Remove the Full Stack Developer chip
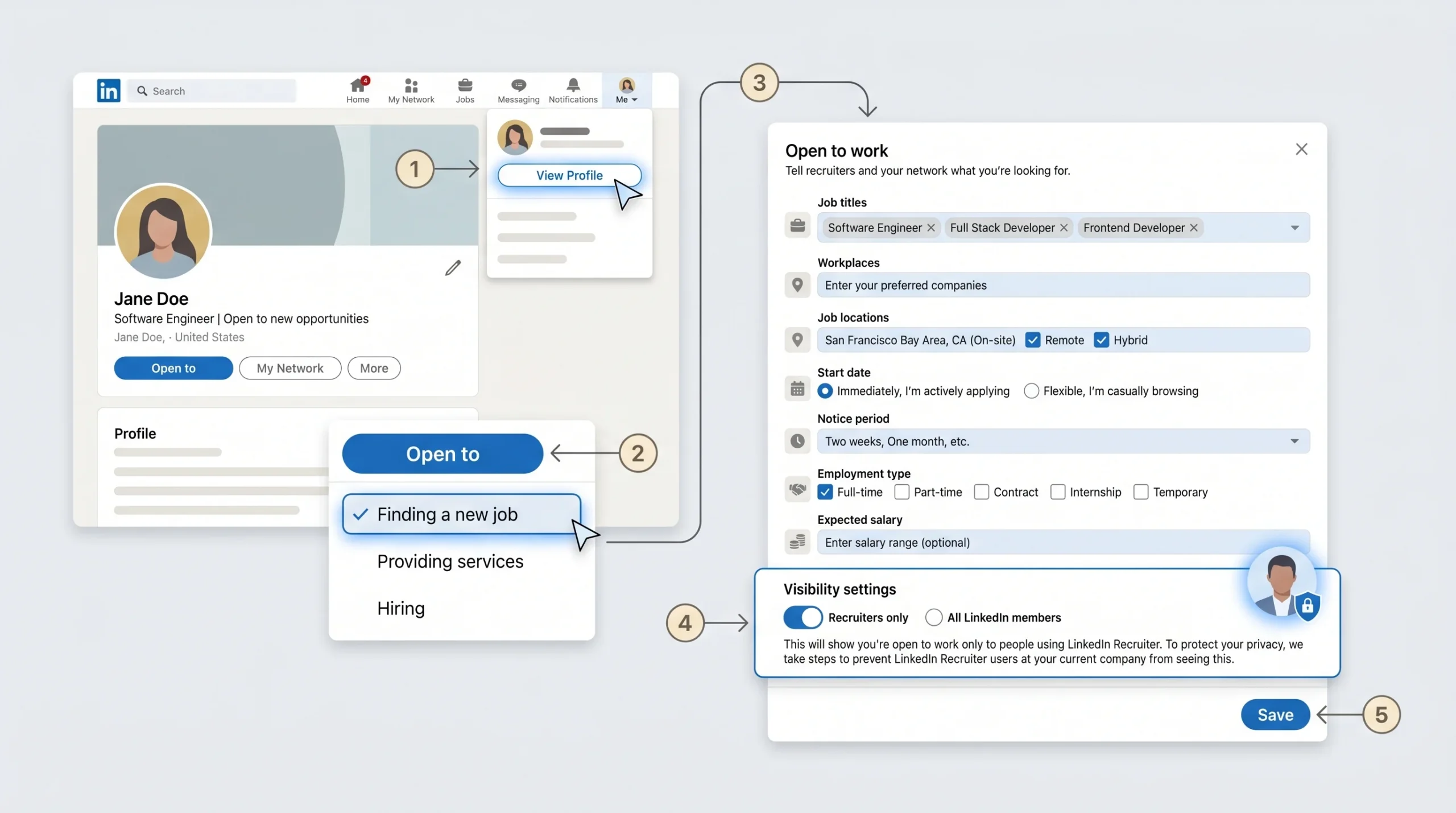The image size is (1456, 813). pyautogui.click(x=1064, y=228)
